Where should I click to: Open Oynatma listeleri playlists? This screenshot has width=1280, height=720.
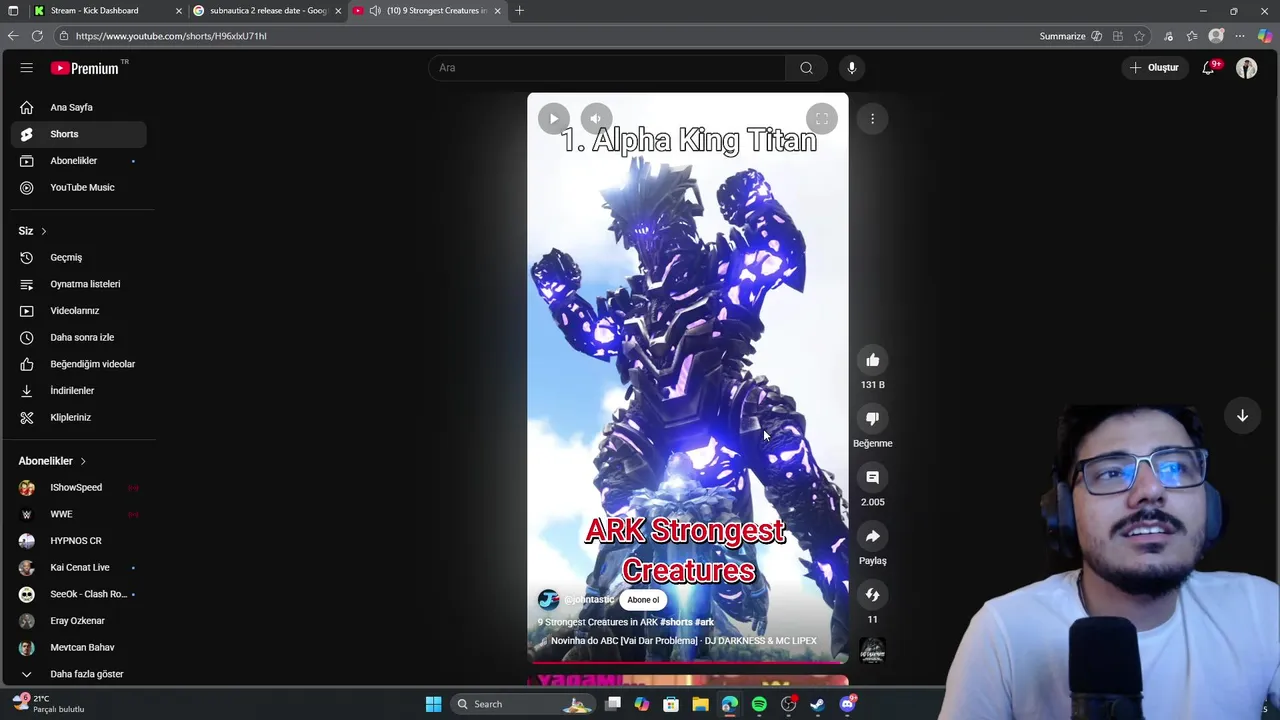pos(78,284)
